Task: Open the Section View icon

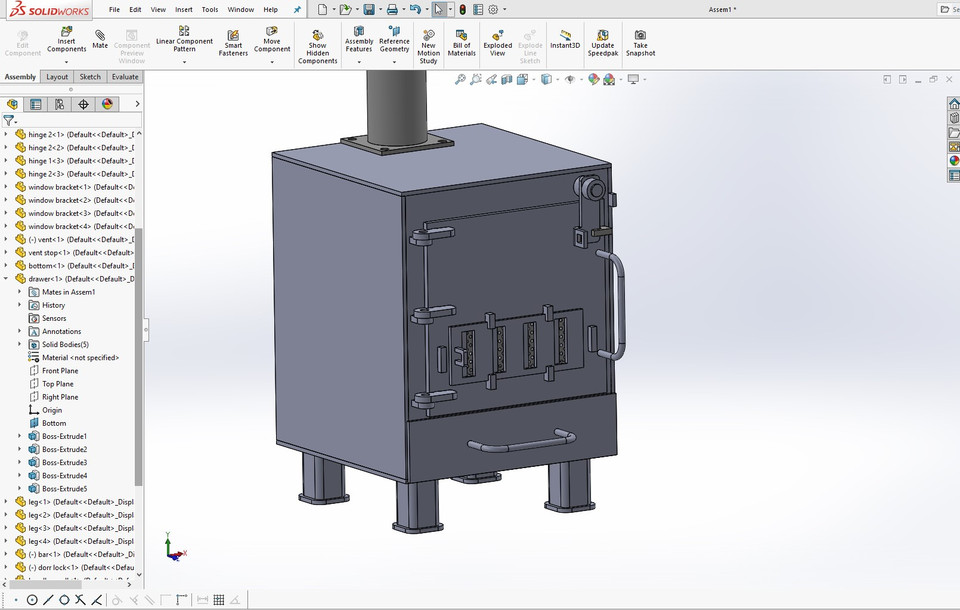Action: [x=508, y=79]
